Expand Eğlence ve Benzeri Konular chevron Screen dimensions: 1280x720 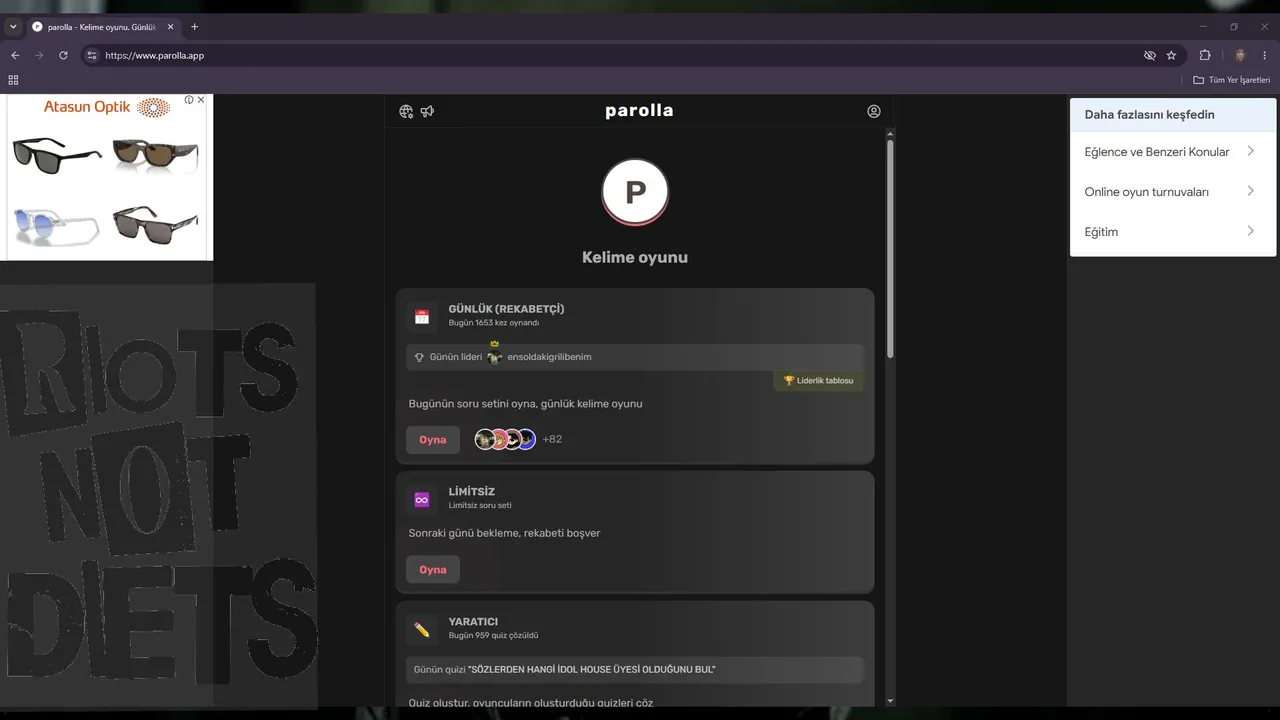tap(1250, 151)
